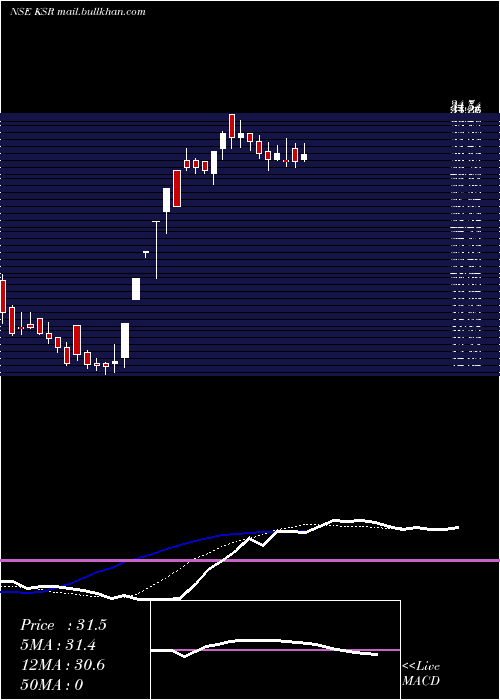500x700 pixels.
Task: Click the Live MACD inset chart box
Action: click(275, 650)
